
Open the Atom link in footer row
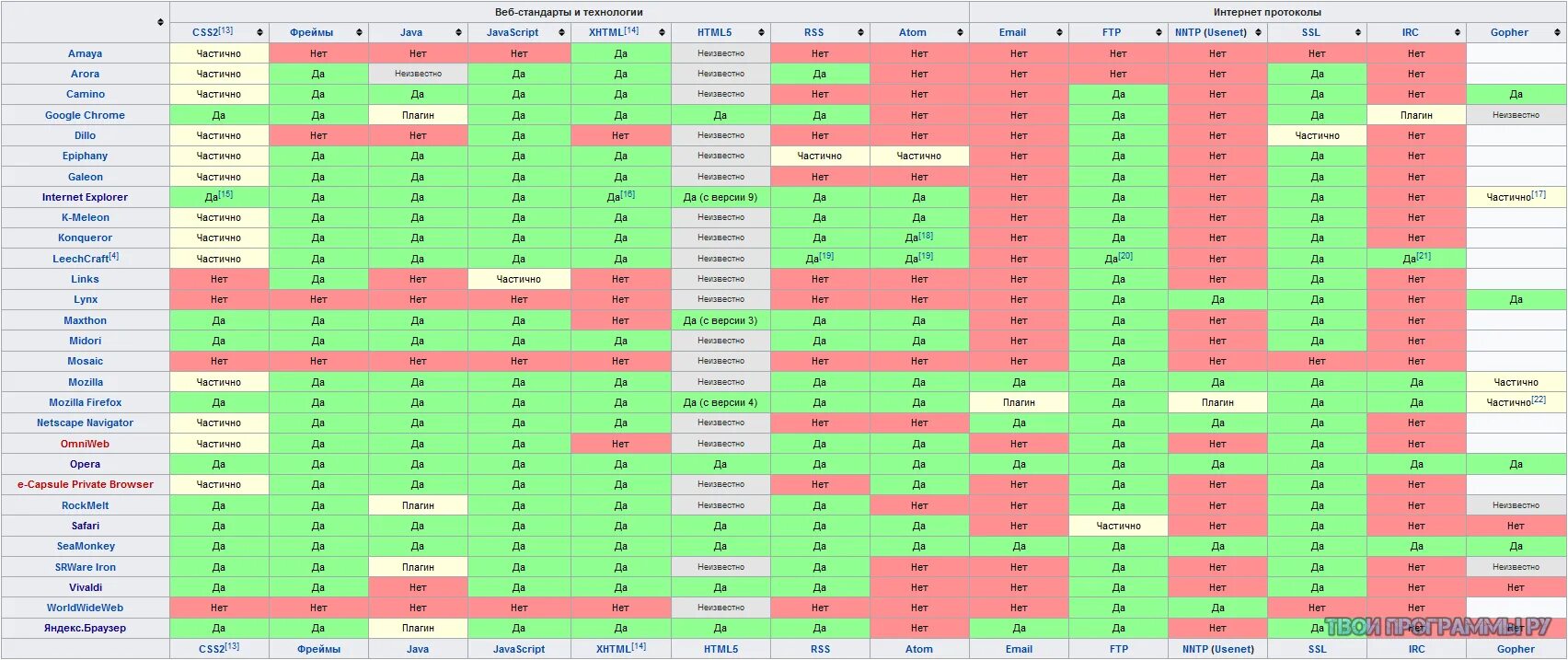click(919, 649)
